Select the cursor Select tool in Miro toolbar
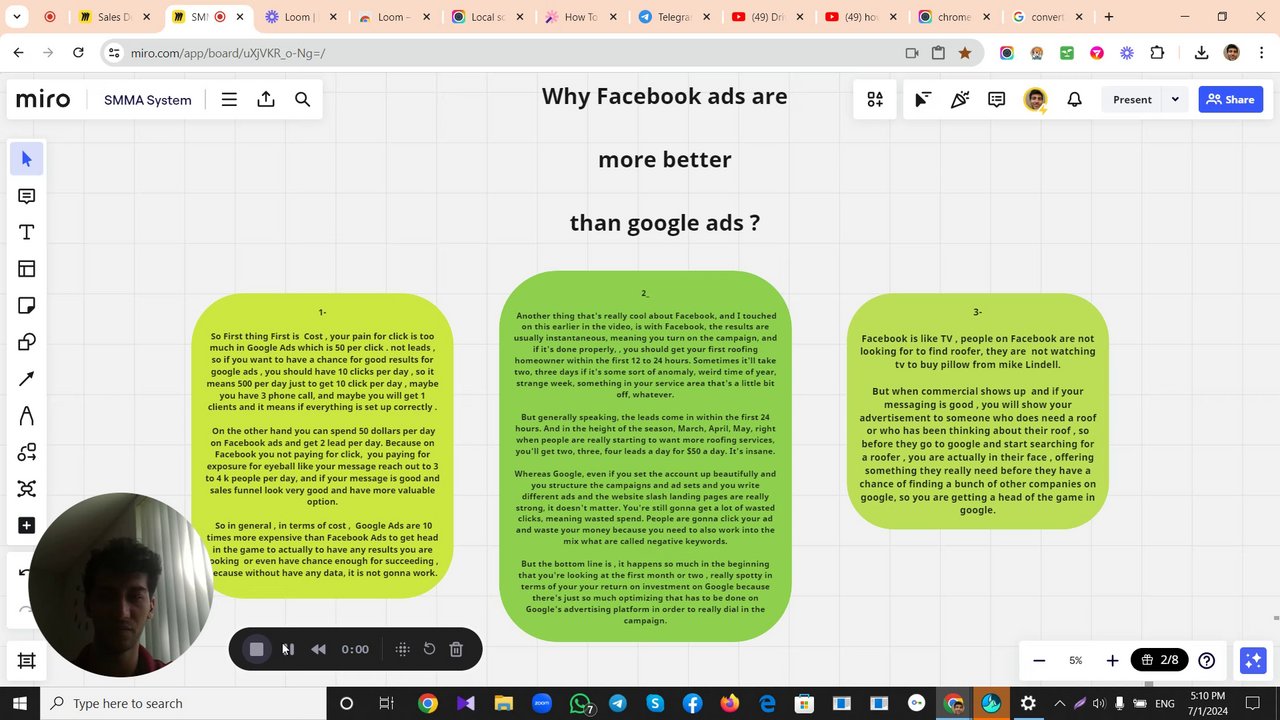Screen dimensions: 1280x720 [x=27, y=159]
